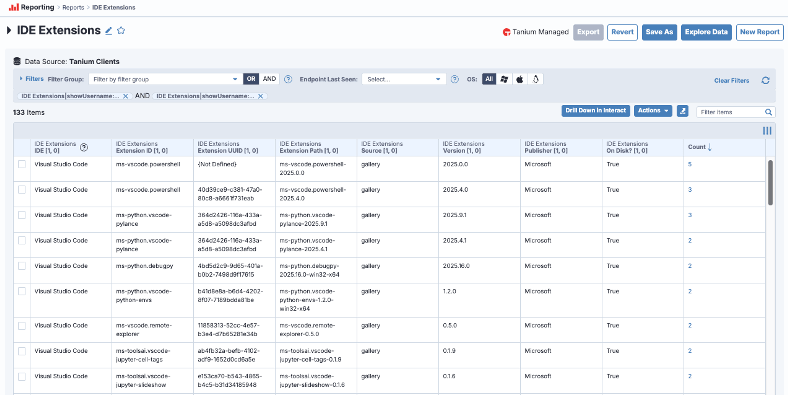This screenshot has width=788, height=395.
Task: Favorite the report with the star icon
Action: (121, 31)
